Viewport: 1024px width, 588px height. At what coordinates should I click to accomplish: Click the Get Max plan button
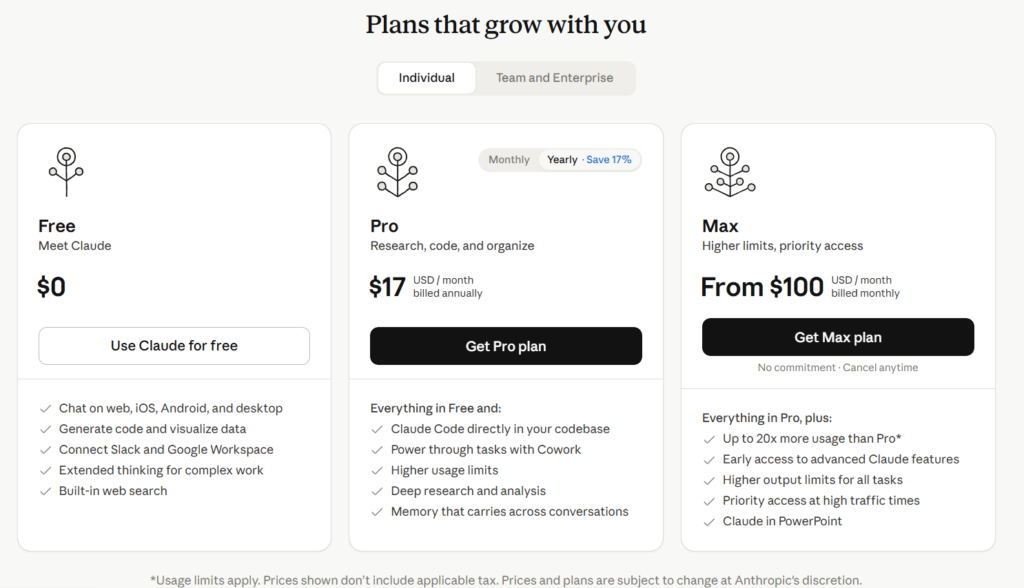click(x=837, y=337)
